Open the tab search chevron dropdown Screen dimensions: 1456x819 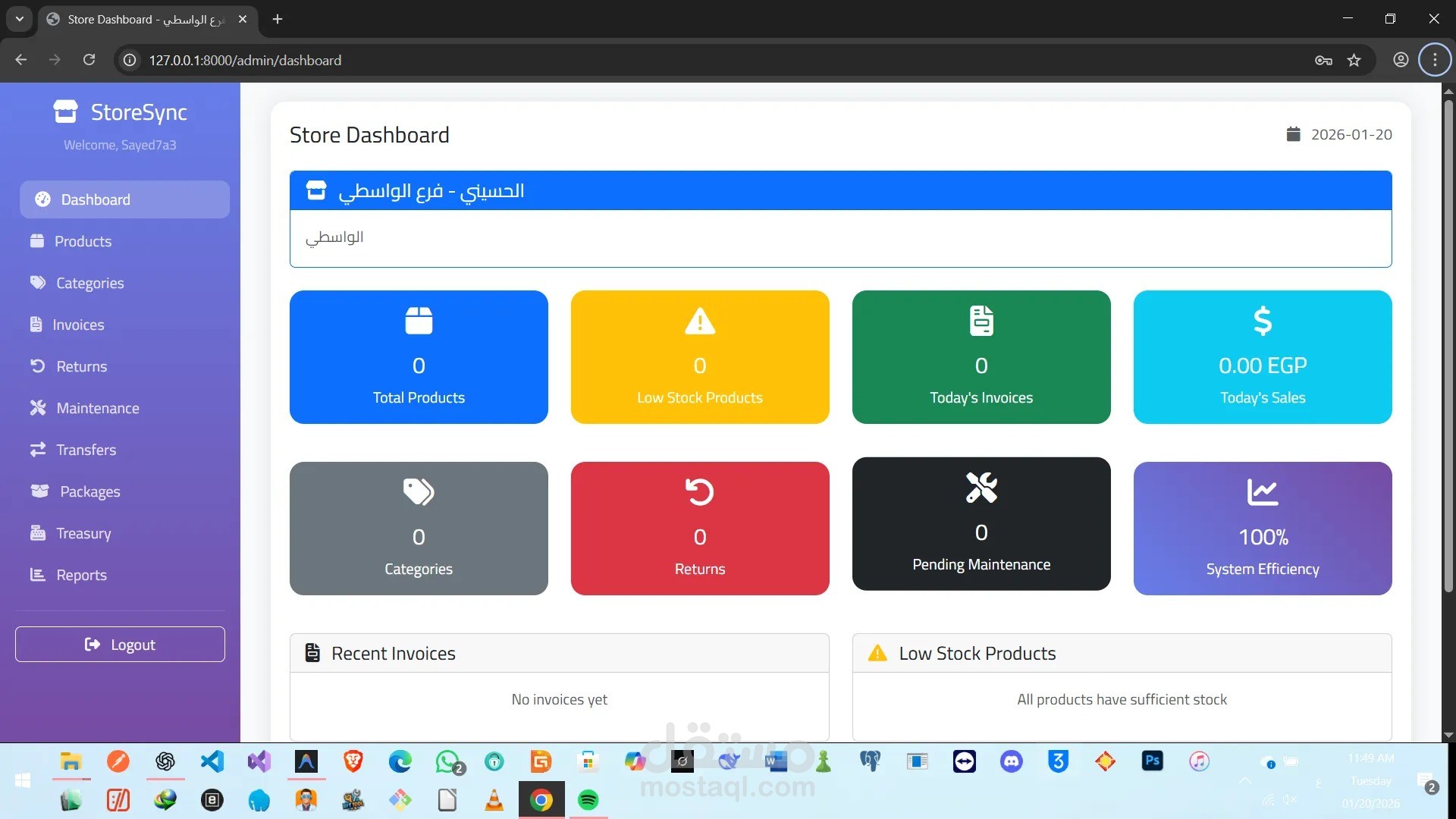[x=19, y=19]
